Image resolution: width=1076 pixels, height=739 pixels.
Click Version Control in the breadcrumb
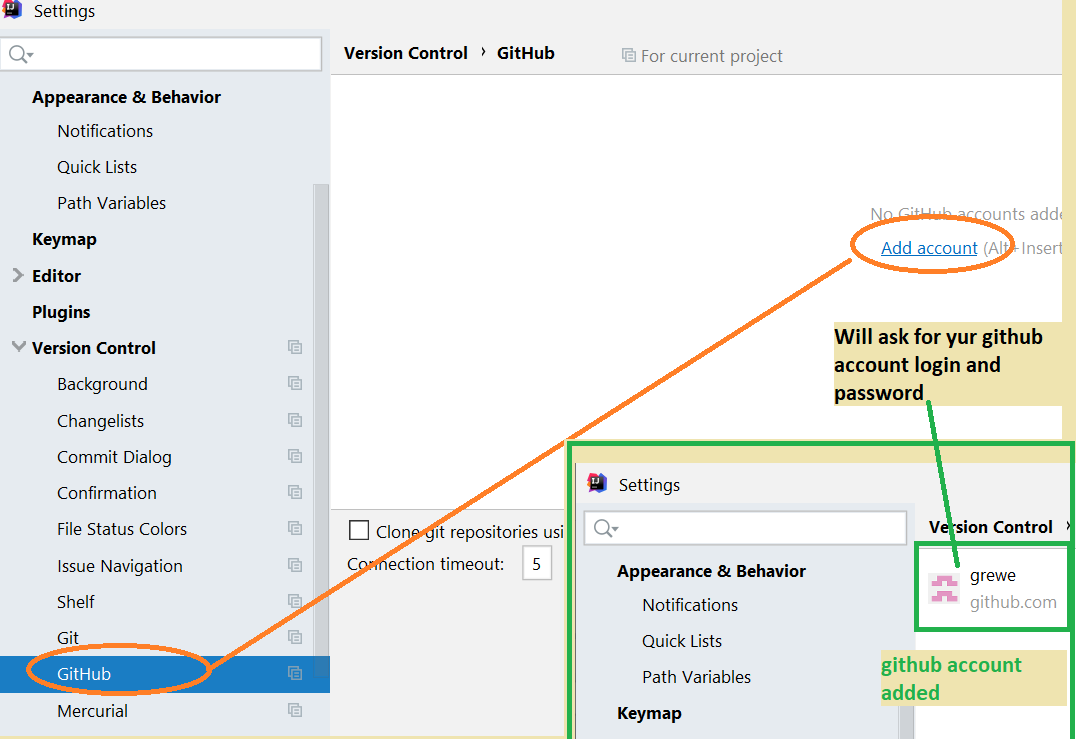[x=405, y=53]
